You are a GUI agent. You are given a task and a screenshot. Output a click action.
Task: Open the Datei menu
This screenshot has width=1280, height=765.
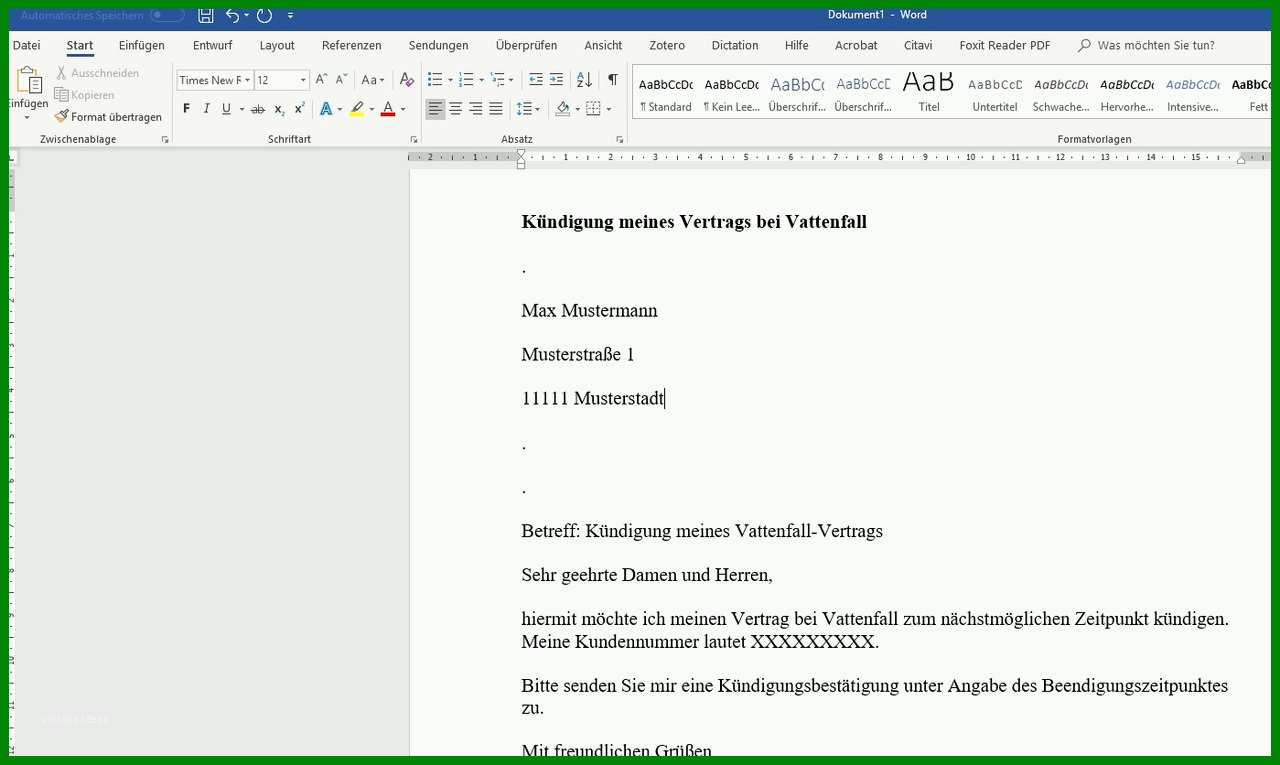click(x=27, y=45)
